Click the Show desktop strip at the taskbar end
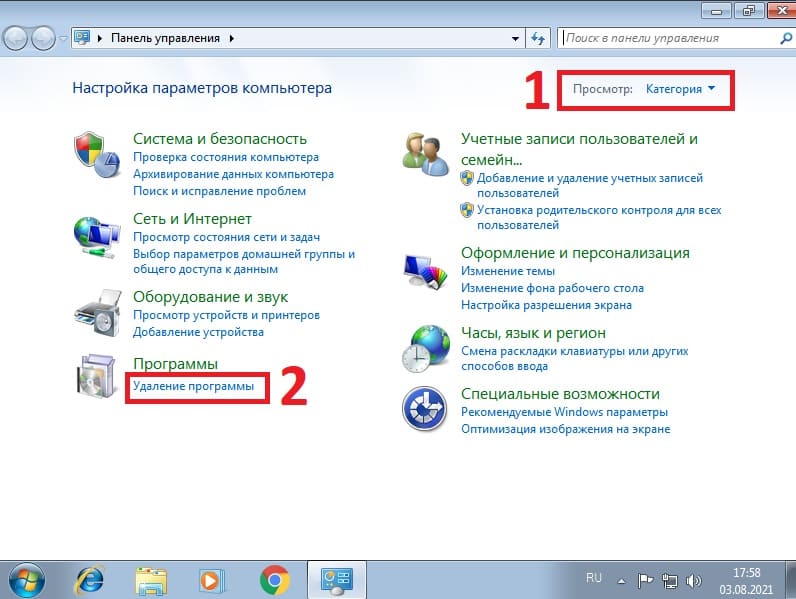This screenshot has width=796, height=599. point(791,580)
